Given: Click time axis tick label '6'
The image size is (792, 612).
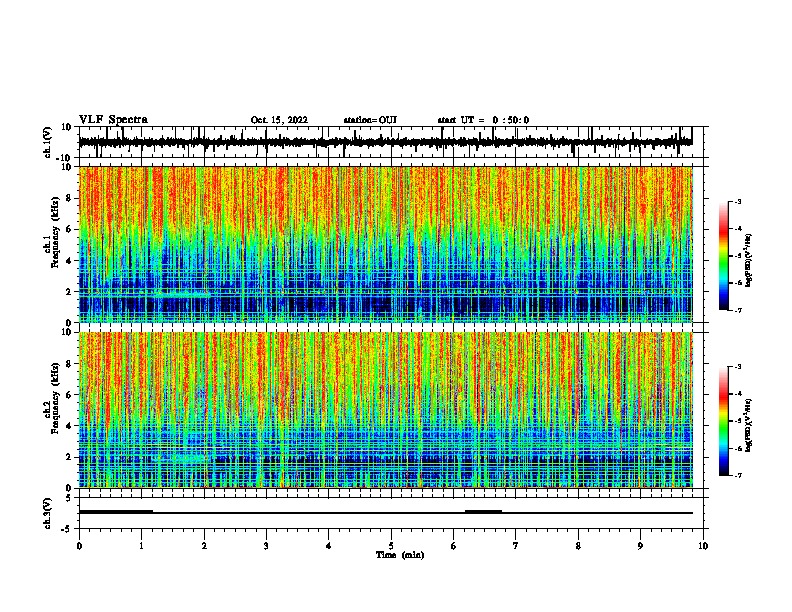Looking at the screenshot, I should pyautogui.click(x=454, y=546).
